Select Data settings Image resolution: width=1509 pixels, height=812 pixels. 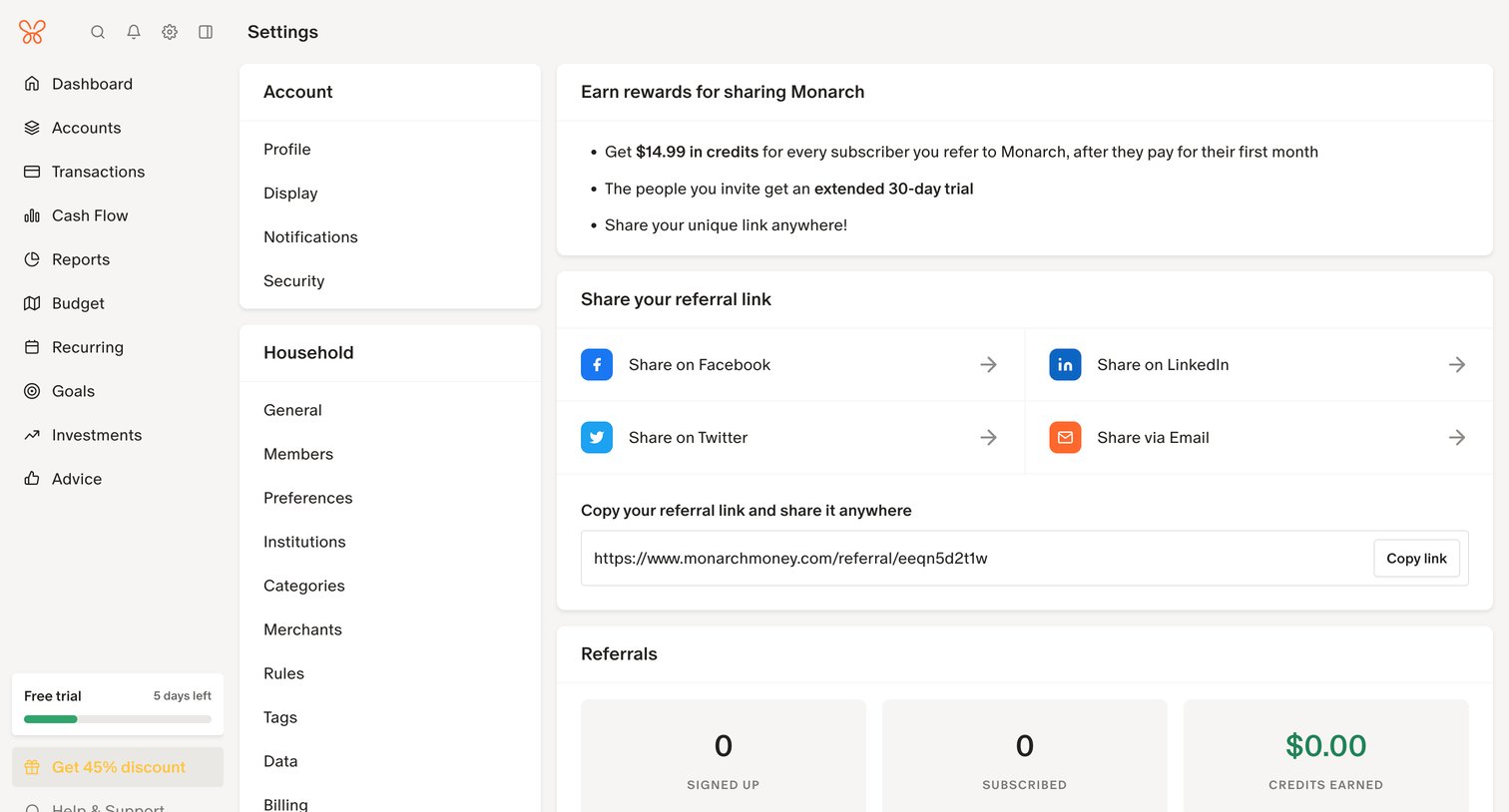click(x=390, y=761)
